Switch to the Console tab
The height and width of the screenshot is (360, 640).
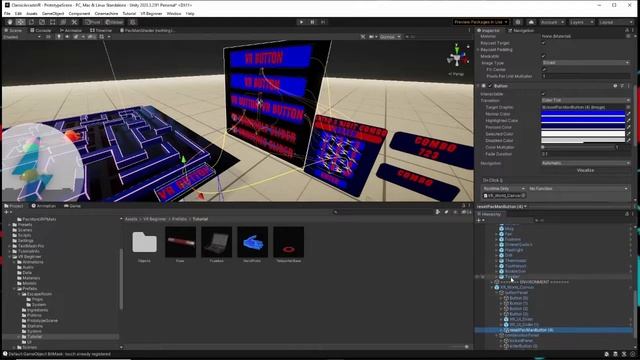pos(40,30)
